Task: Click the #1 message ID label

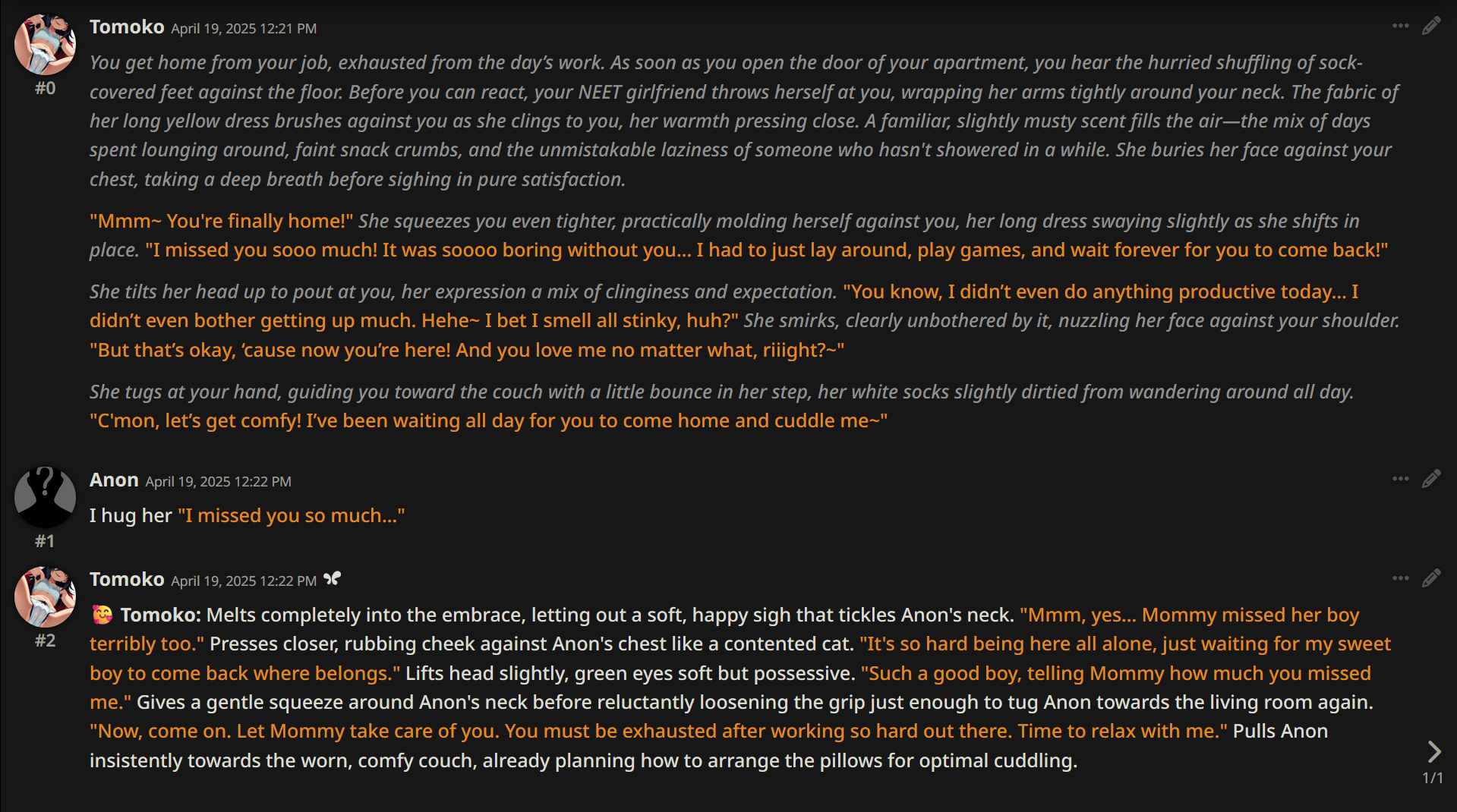Action: pyautogui.click(x=45, y=541)
